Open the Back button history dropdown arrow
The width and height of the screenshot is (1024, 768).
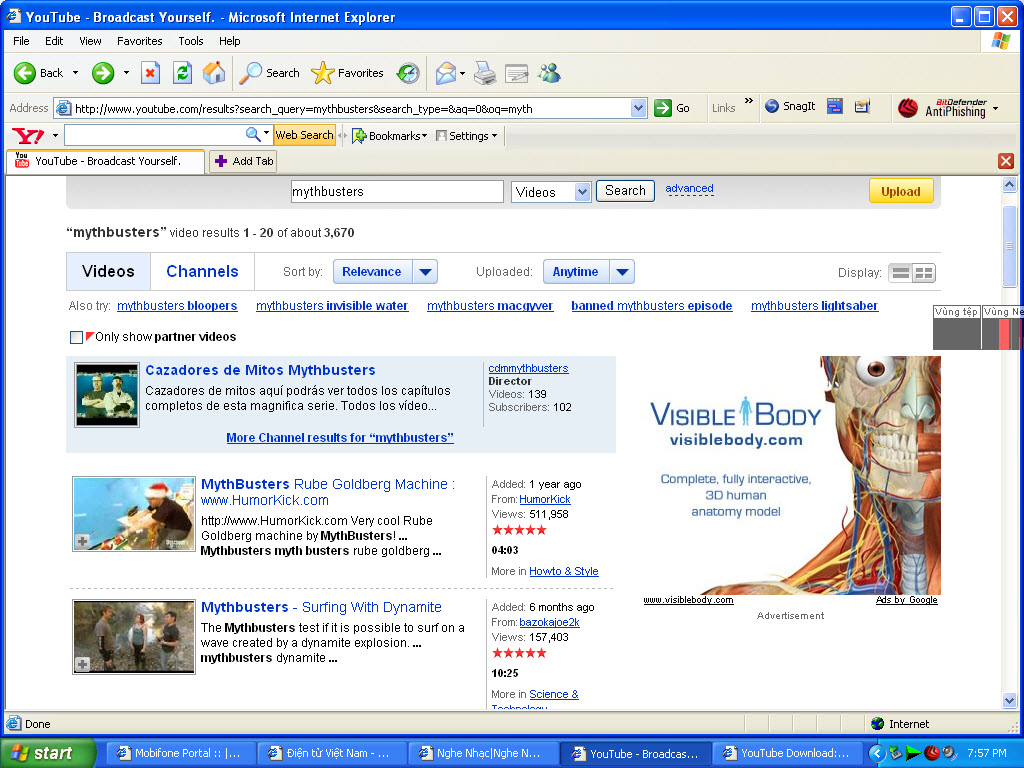(x=75, y=73)
